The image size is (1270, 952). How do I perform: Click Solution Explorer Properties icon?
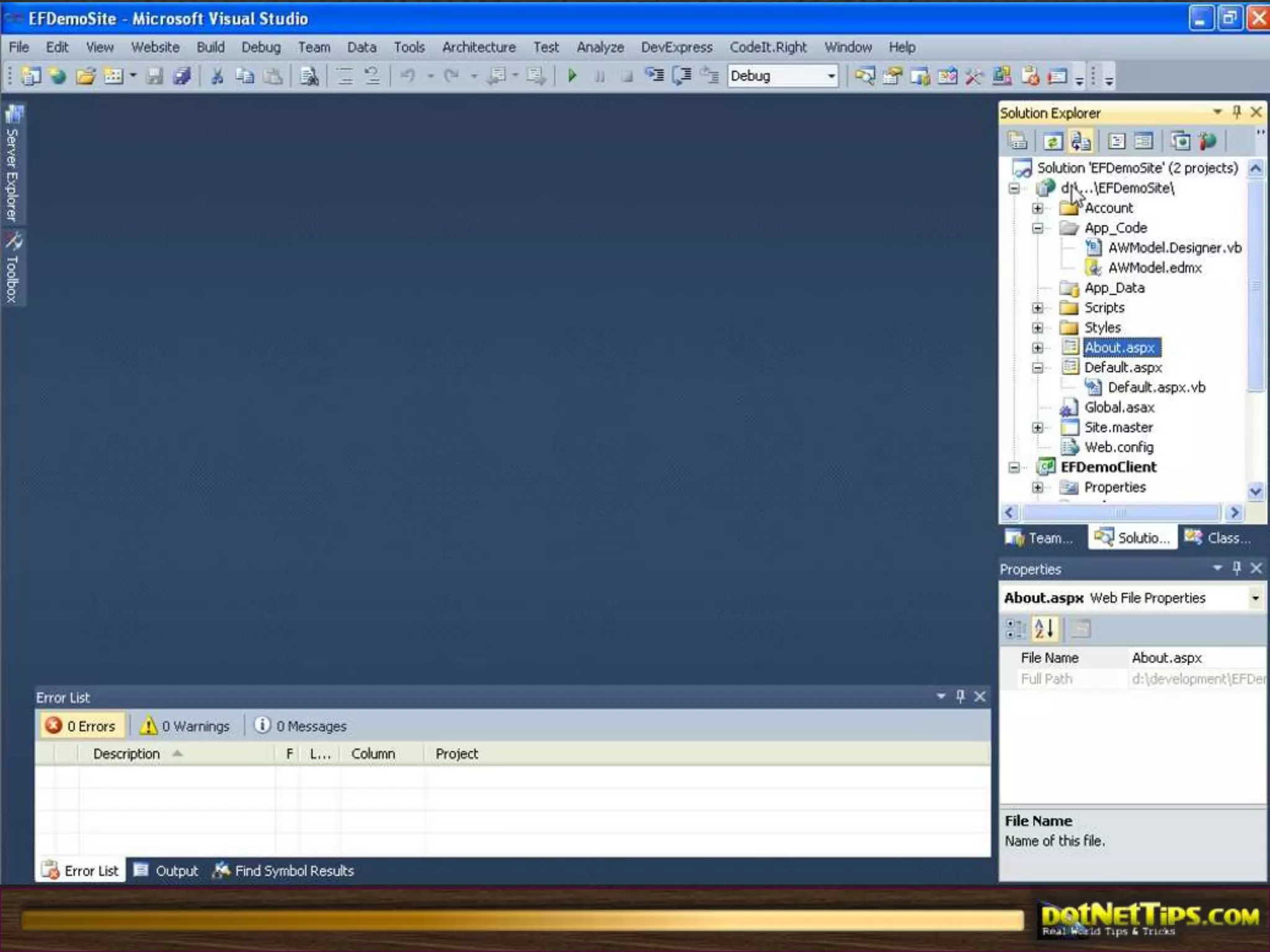coord(1017,142)
